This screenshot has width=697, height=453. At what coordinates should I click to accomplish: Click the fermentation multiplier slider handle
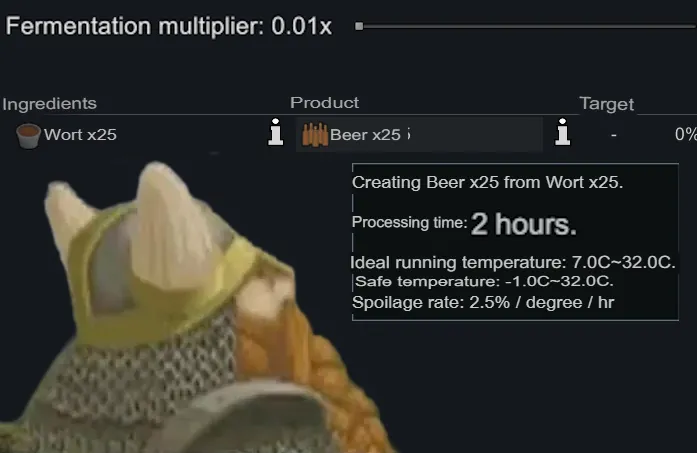(x=359, y=27)
